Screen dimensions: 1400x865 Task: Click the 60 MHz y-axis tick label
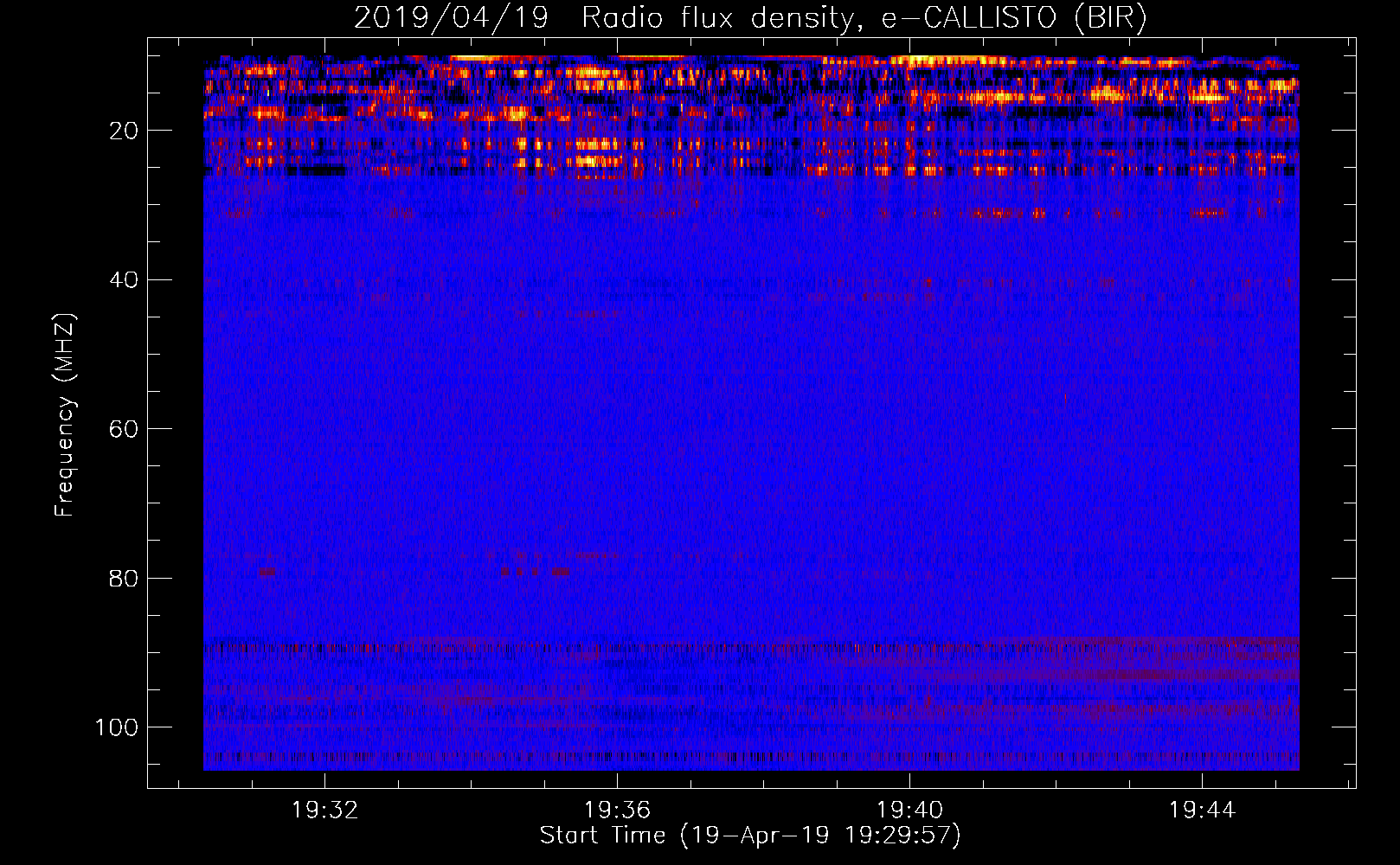(x=124, y=429)
